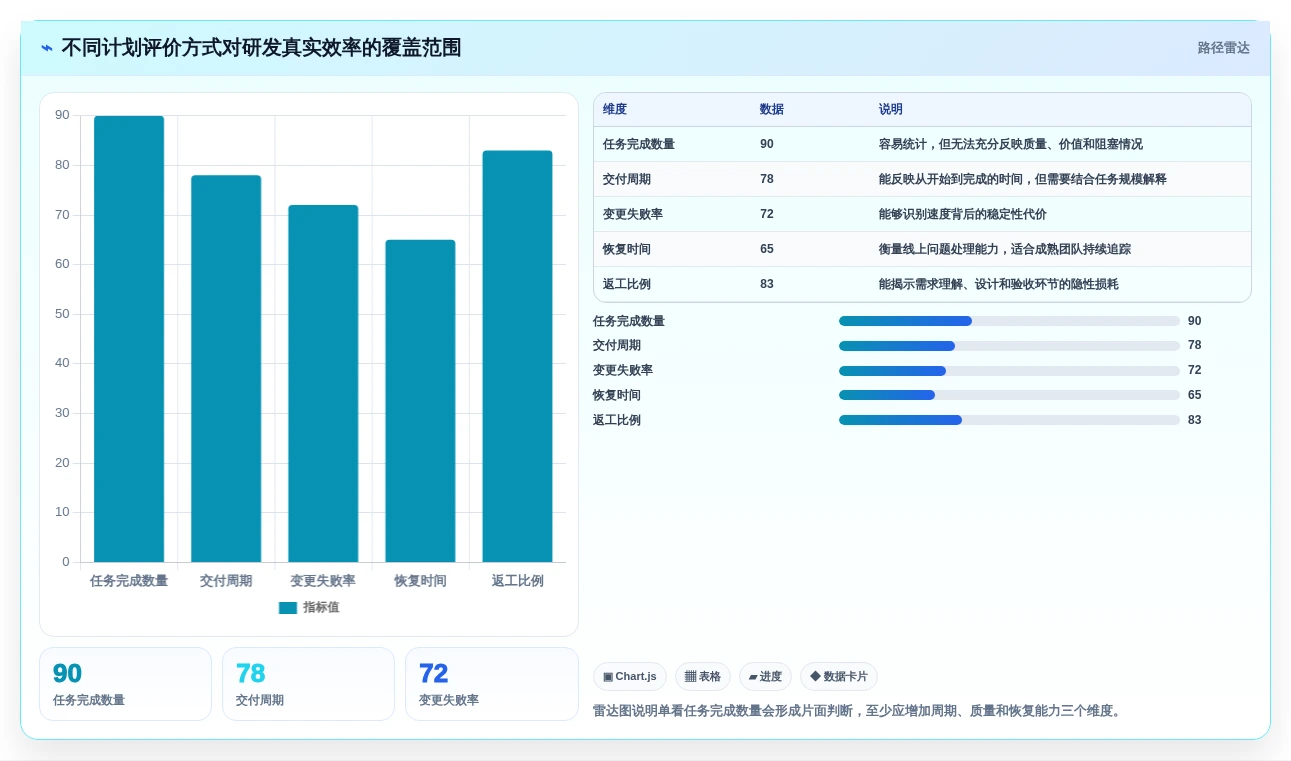Click the 恢复时间 progress list label
The height and width of the screenshot is (761, 1291).
tap(617, 395)
